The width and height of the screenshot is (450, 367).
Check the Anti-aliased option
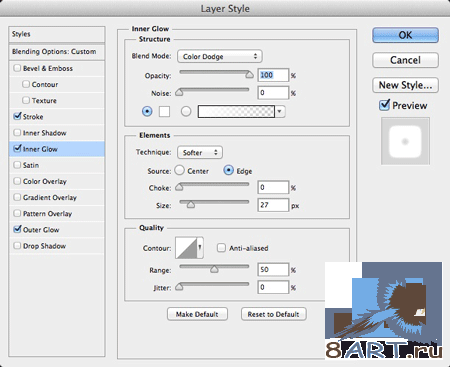coord(221,248)
